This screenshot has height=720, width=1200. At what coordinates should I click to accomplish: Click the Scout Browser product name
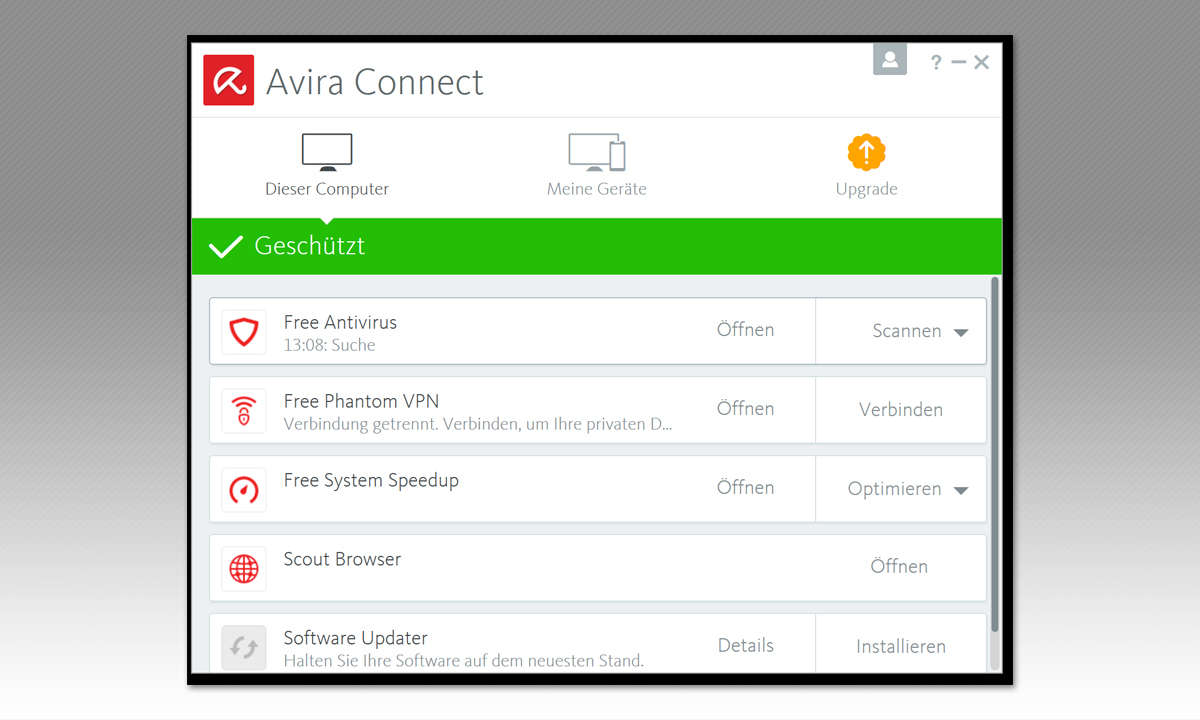tap(342, 559)
